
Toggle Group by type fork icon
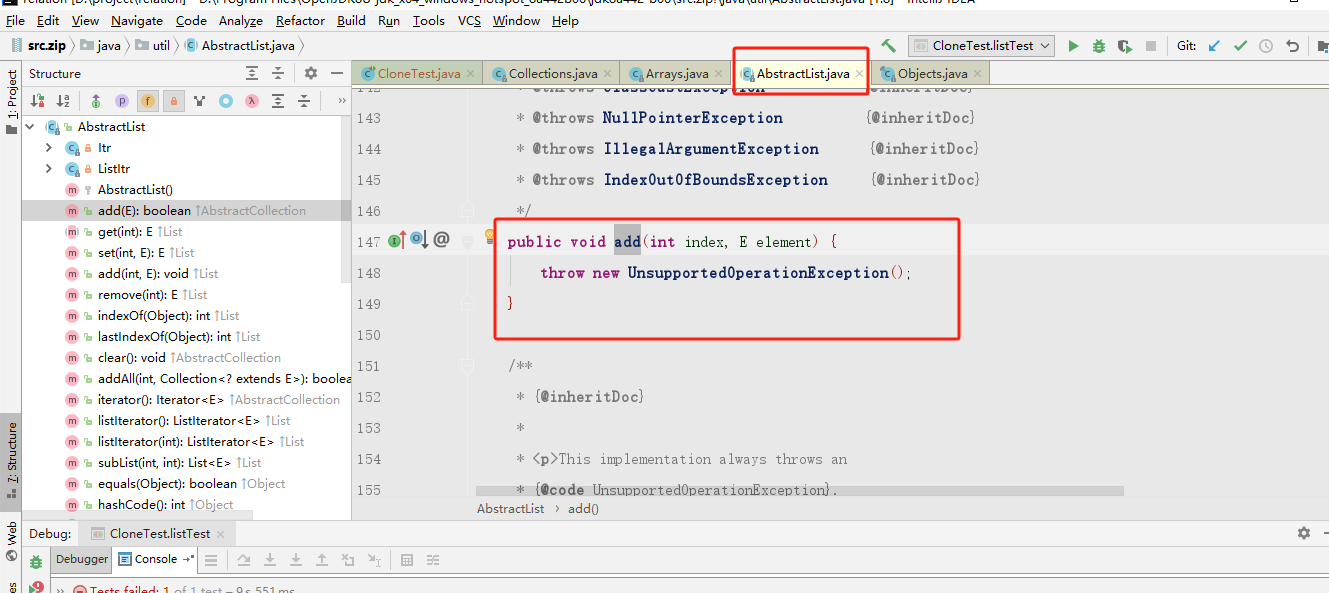pos(200,101)
